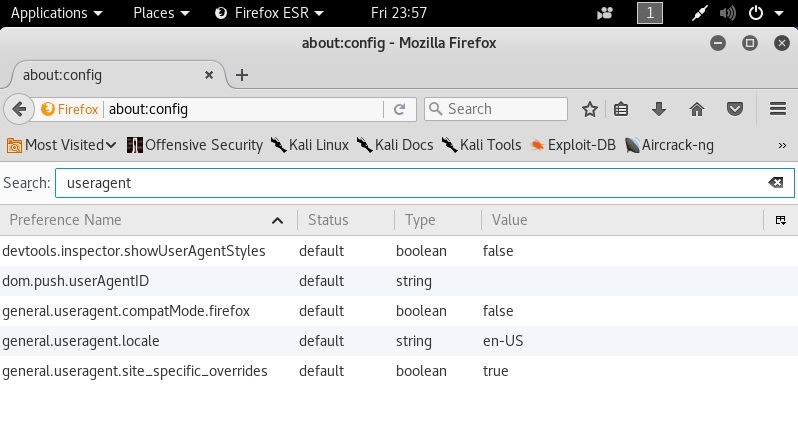Click the browser Search box
Screen dimensions: 798x421
(496, 109)
